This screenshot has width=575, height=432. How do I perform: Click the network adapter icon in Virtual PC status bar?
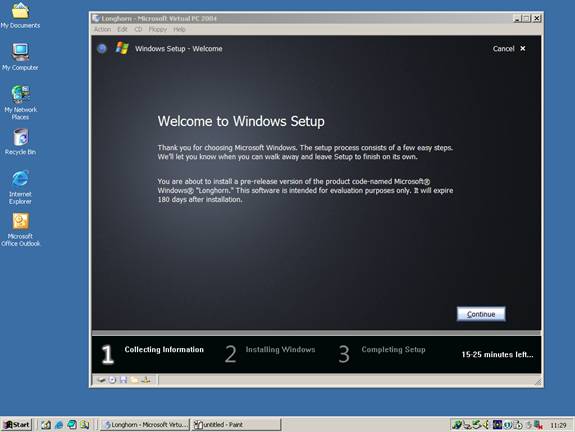click(146, 380)
